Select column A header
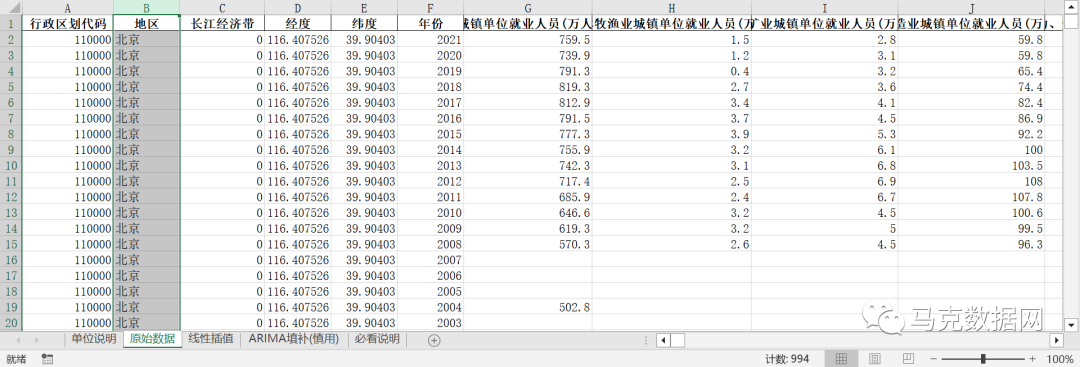 click(x=68, y=8)
